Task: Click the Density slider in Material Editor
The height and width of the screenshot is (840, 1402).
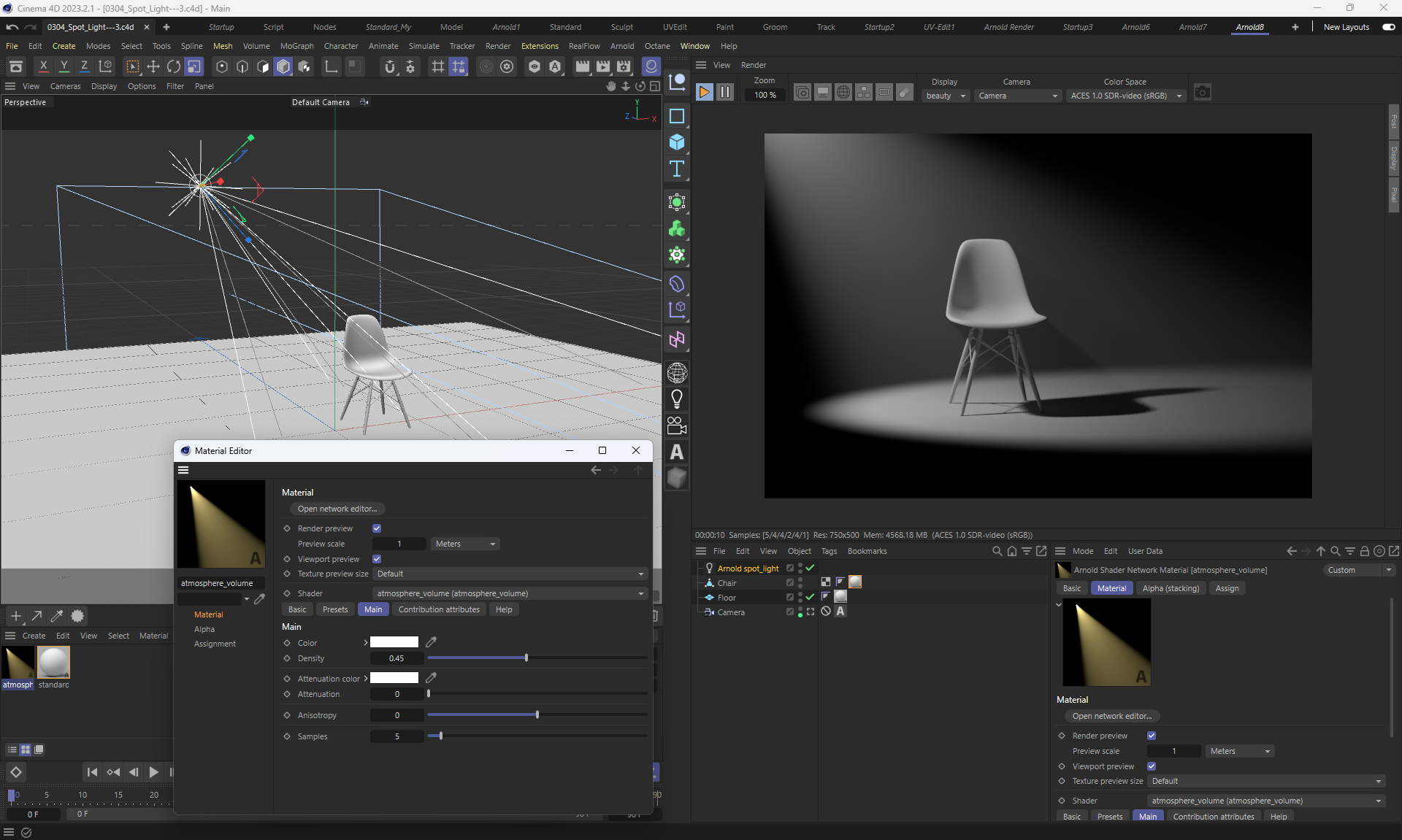Action: pyautogui.click(x=526, y=658)
